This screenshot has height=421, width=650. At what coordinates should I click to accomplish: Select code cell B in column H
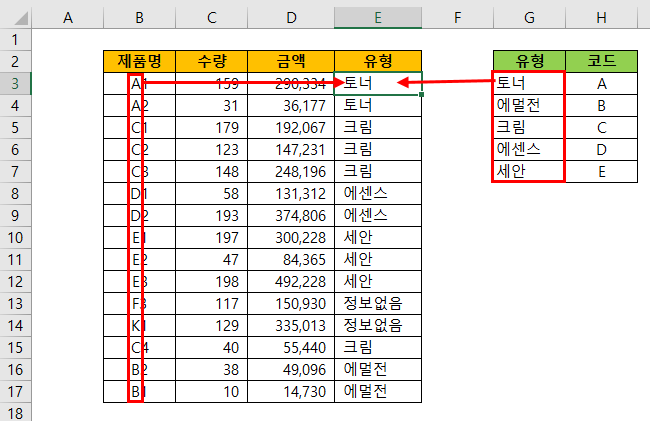tap(601, 106)
